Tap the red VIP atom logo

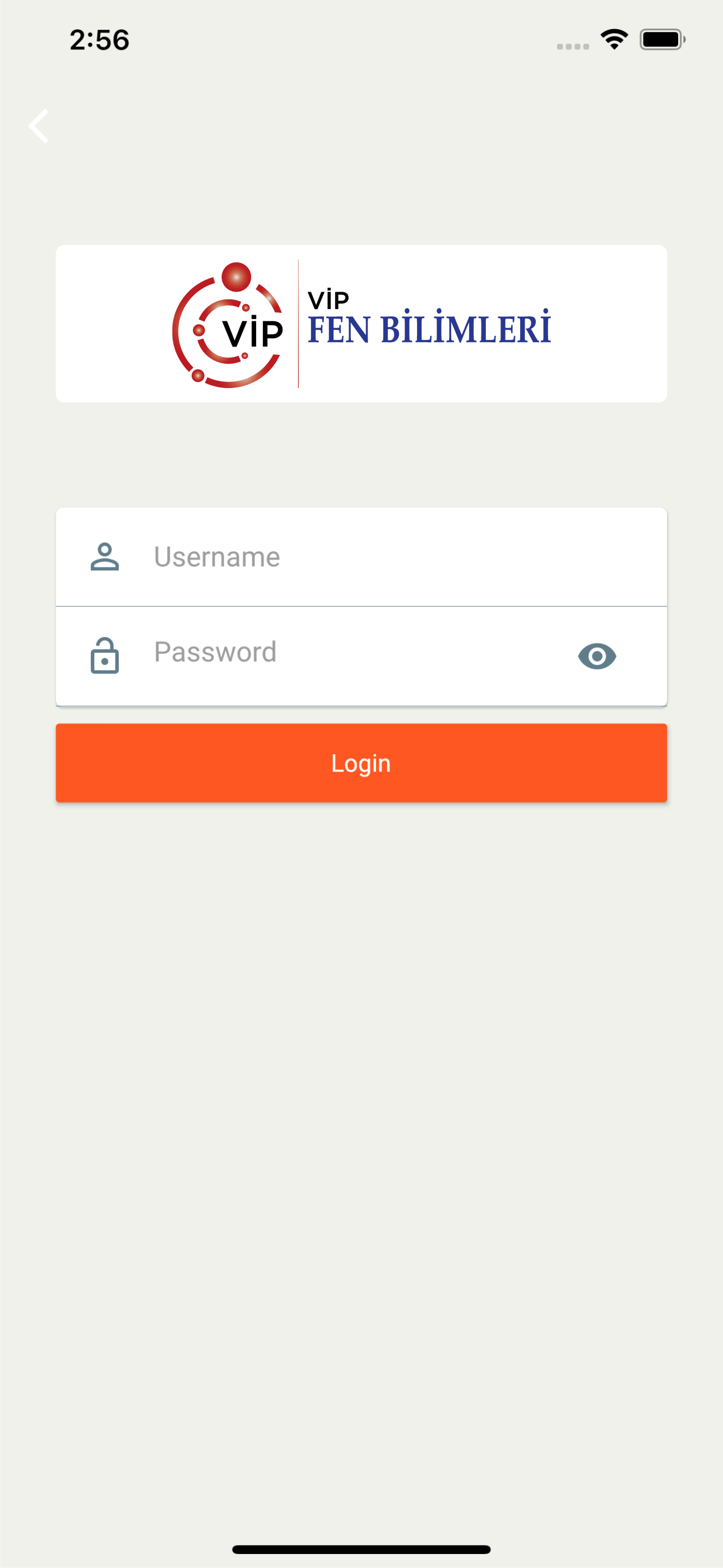[228, 325]
